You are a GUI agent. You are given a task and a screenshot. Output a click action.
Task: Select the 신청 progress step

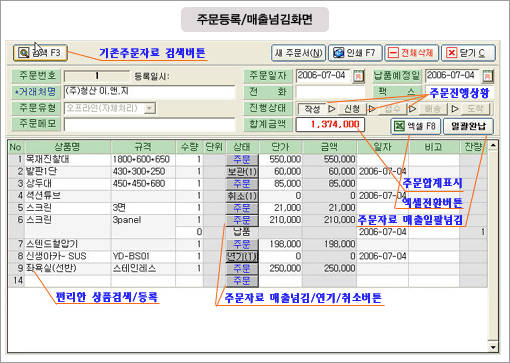(352, 109)
